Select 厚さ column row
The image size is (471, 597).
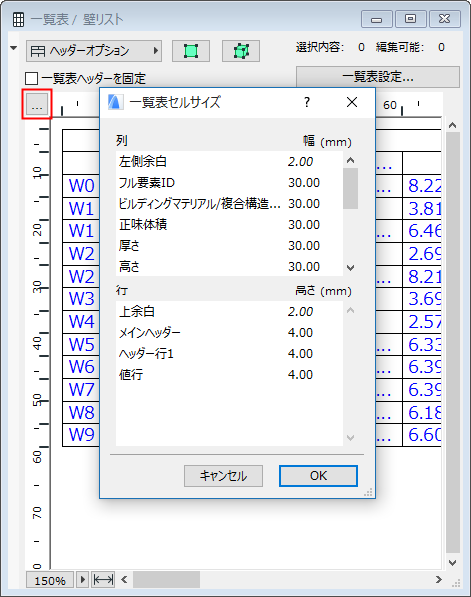[x=229, y=246]
